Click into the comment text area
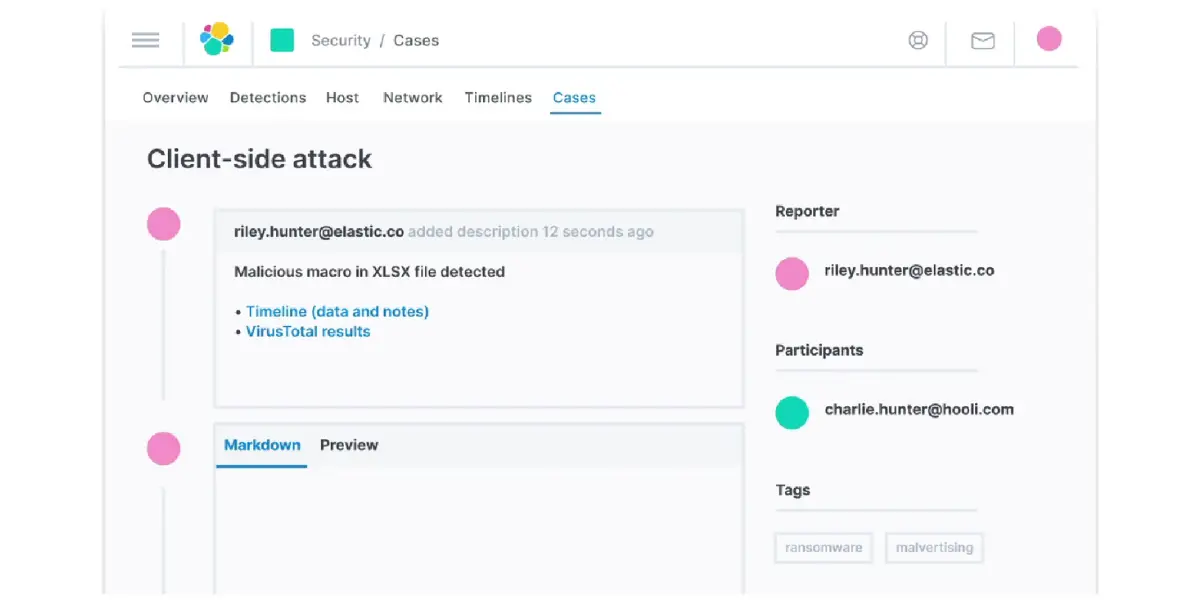This screenshot has width=1200, height=600. tap(479, 530)
